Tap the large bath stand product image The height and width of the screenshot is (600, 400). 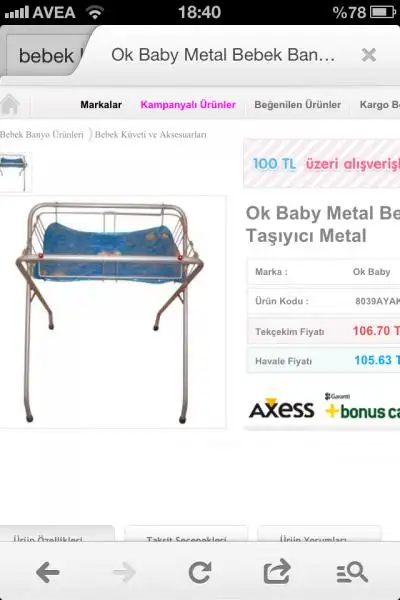point(113,312)
